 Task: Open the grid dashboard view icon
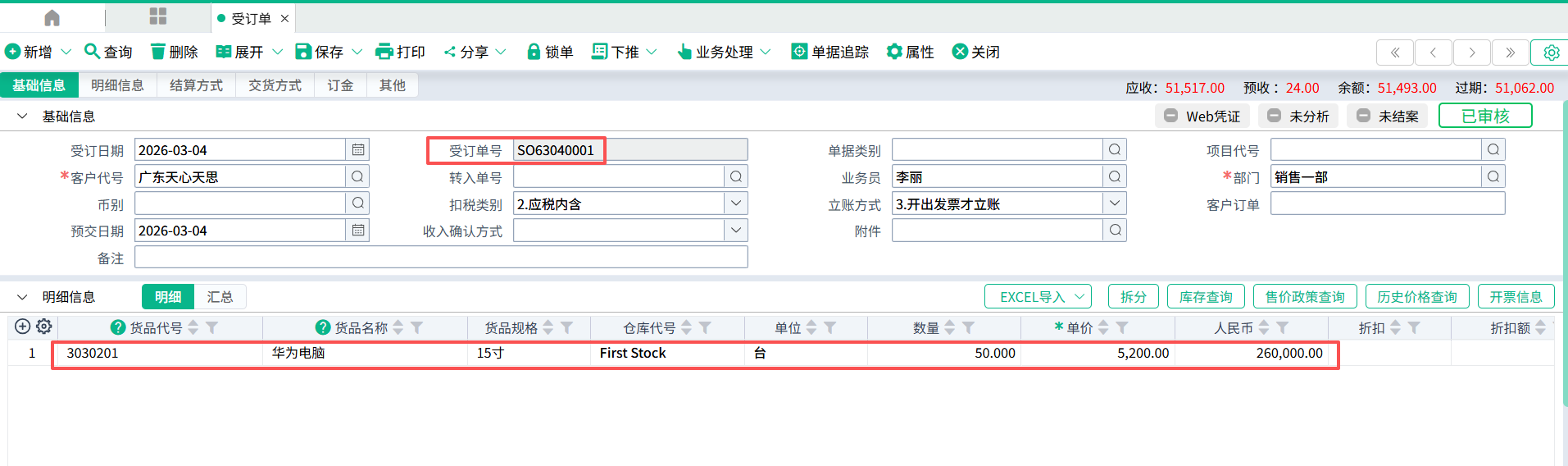pos(158,17)
